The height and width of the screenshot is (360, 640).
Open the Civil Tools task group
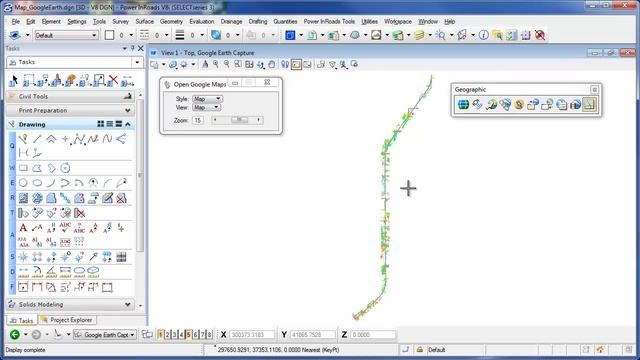click(x=71, y=97)
